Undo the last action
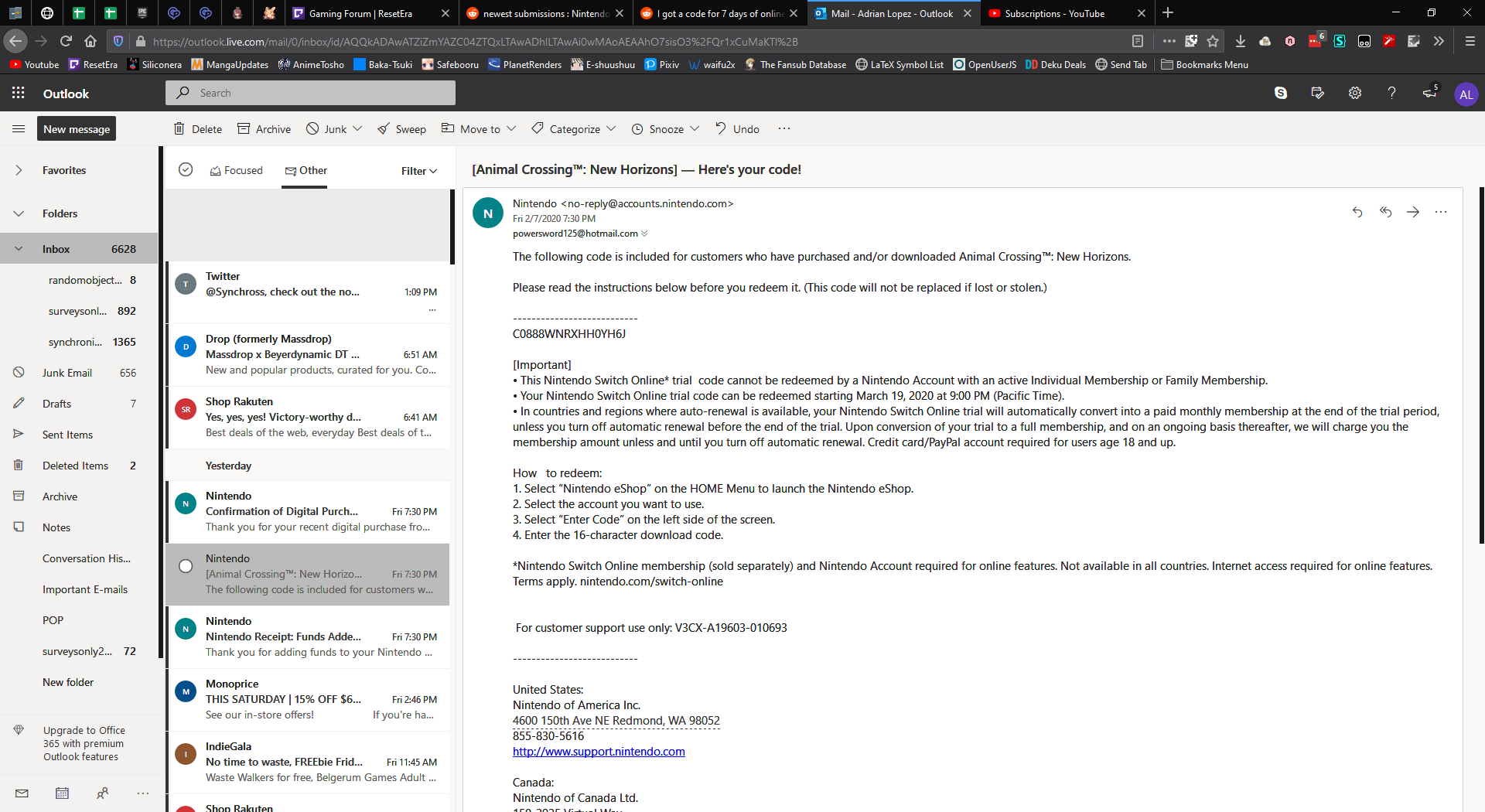1485x812 pixels. (x=737, y=129)
